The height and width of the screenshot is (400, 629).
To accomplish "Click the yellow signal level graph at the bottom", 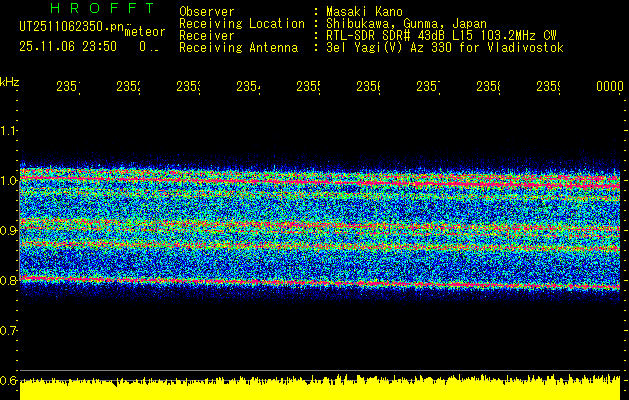I will click(320, 388).
